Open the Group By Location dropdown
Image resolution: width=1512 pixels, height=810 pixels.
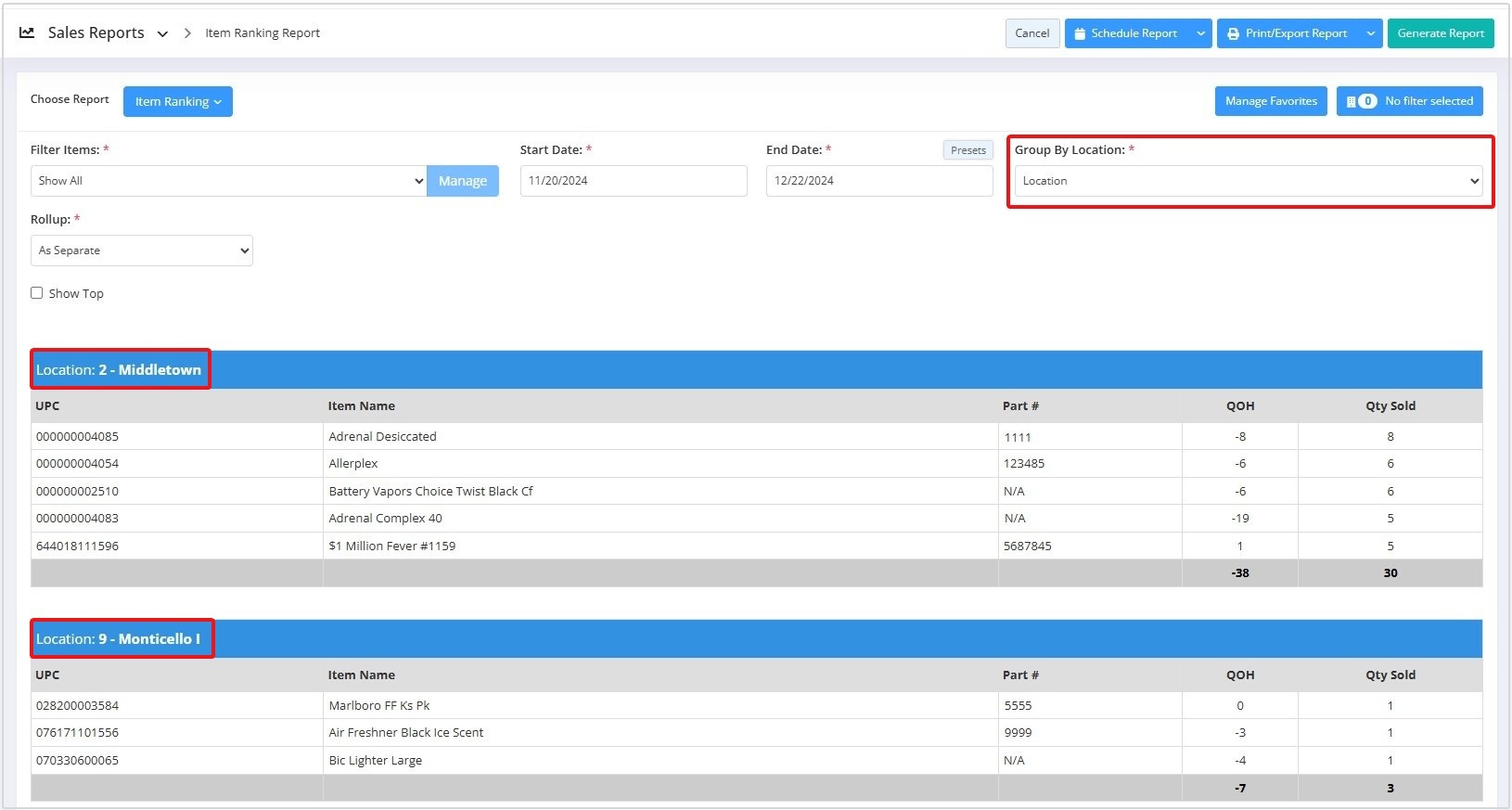(1249, 181)
